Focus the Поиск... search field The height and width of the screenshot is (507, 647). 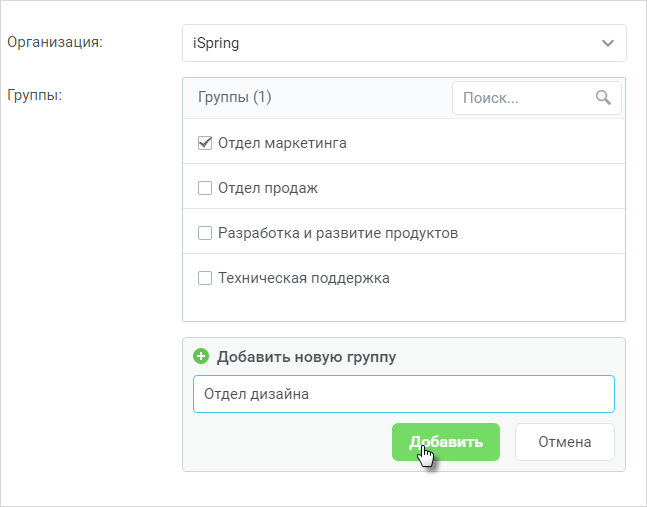coord(536,98)
